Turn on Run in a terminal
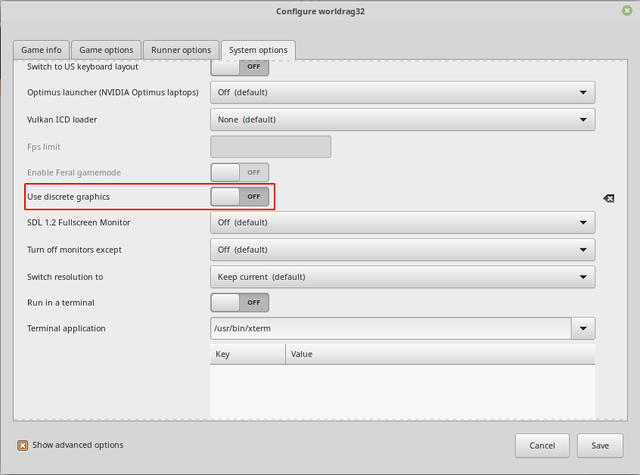The height and width of the screenshot is (475, 640). pos(240,302)
